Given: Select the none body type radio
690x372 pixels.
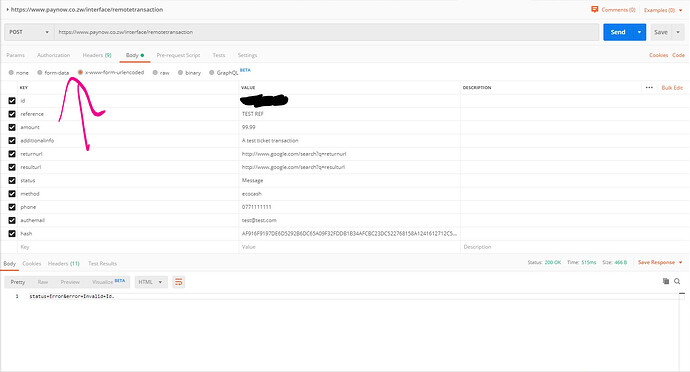Looking at the screenshot, I should [x=11, y=73].
